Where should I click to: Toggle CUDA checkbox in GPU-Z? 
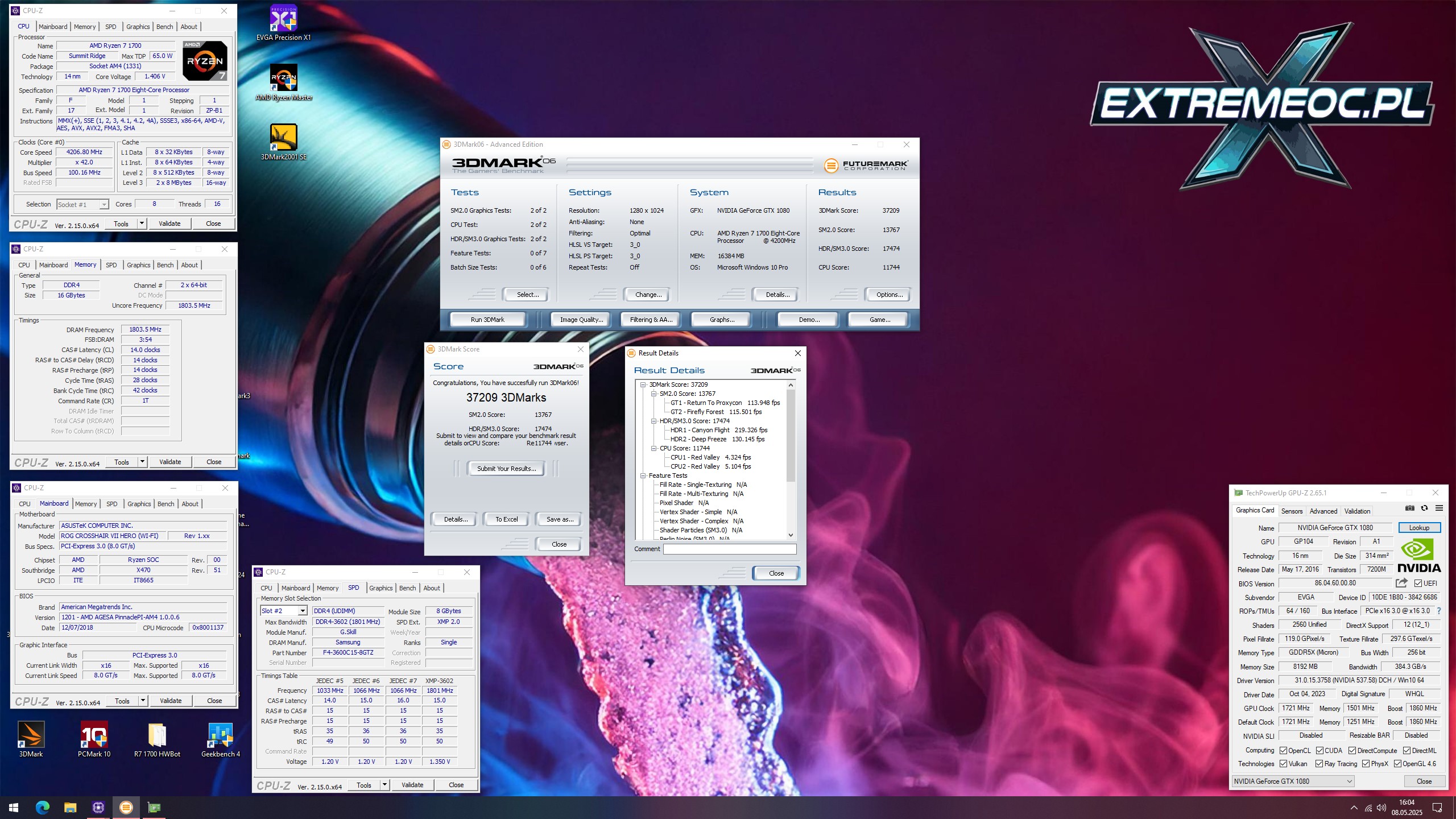(1319, 751)
